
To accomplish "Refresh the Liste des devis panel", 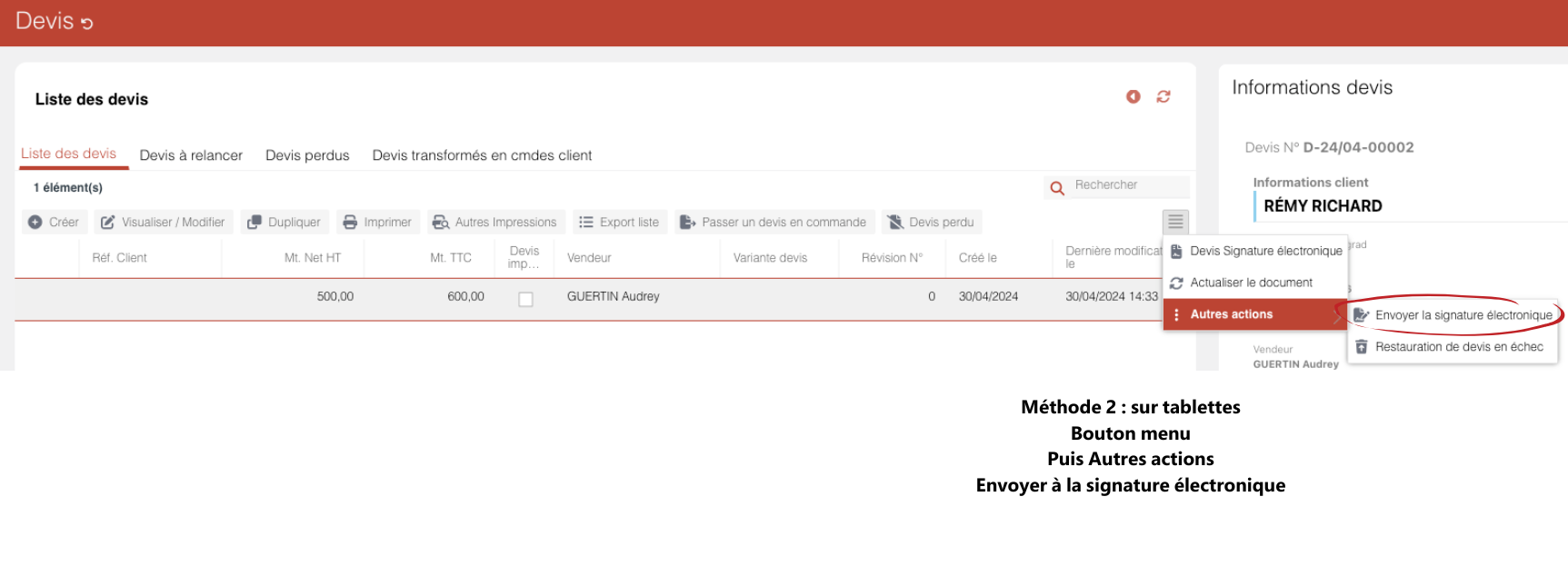I will 1164,96.
